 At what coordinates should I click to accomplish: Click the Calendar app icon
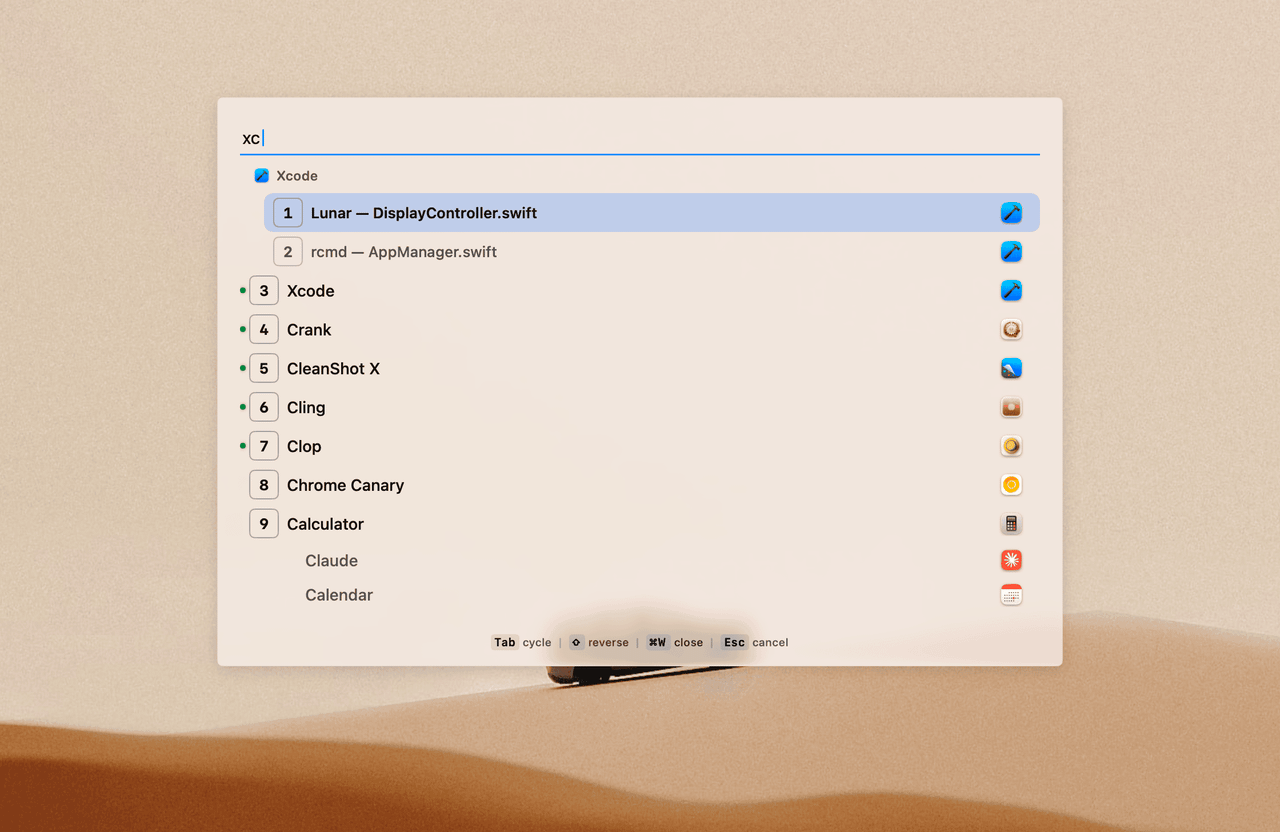1011,595
